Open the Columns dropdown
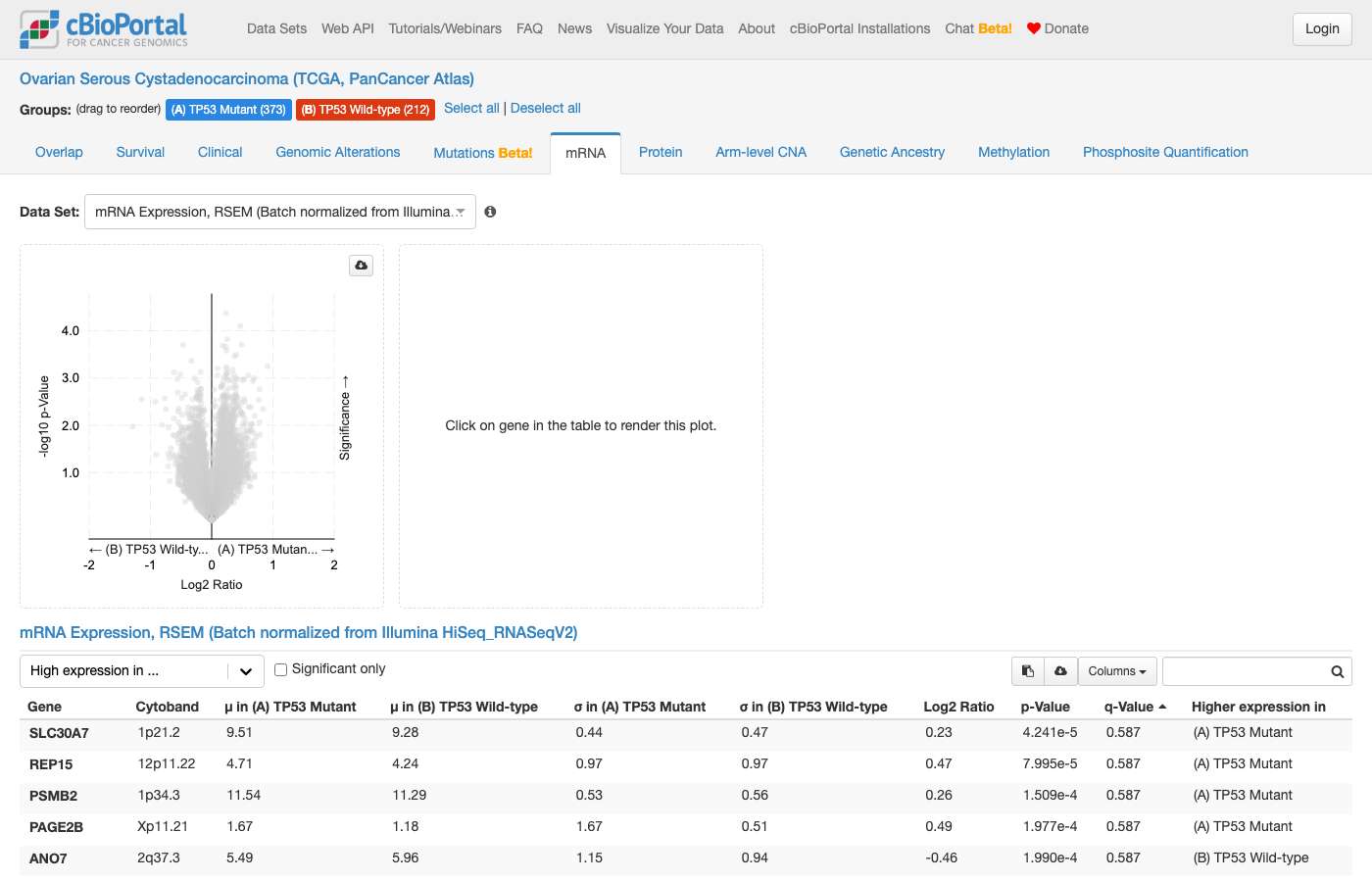 click(1117, 671)
